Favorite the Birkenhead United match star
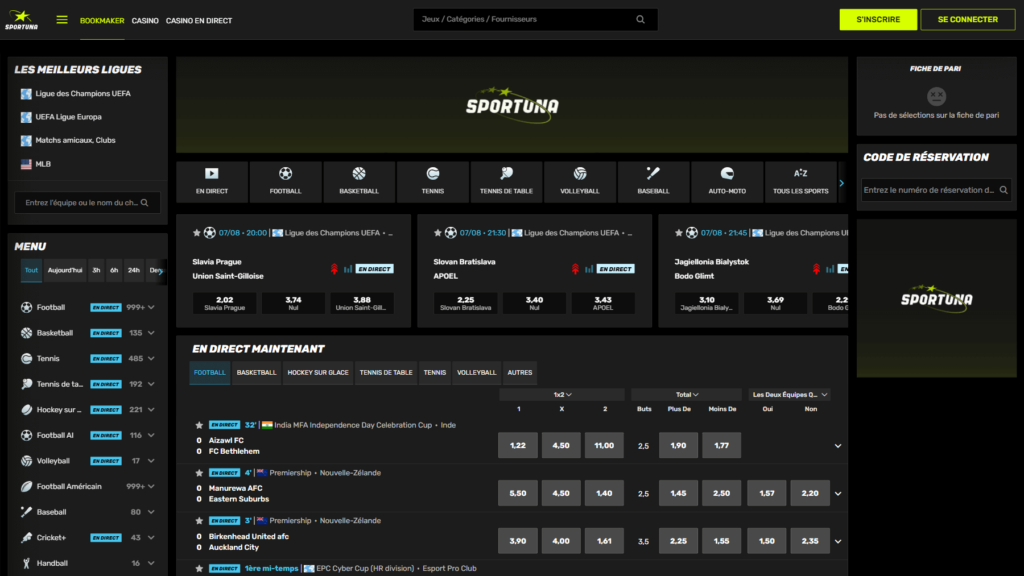Image resolution: width=1024 pixels, height=576 pixels. (x=199, y=520)
